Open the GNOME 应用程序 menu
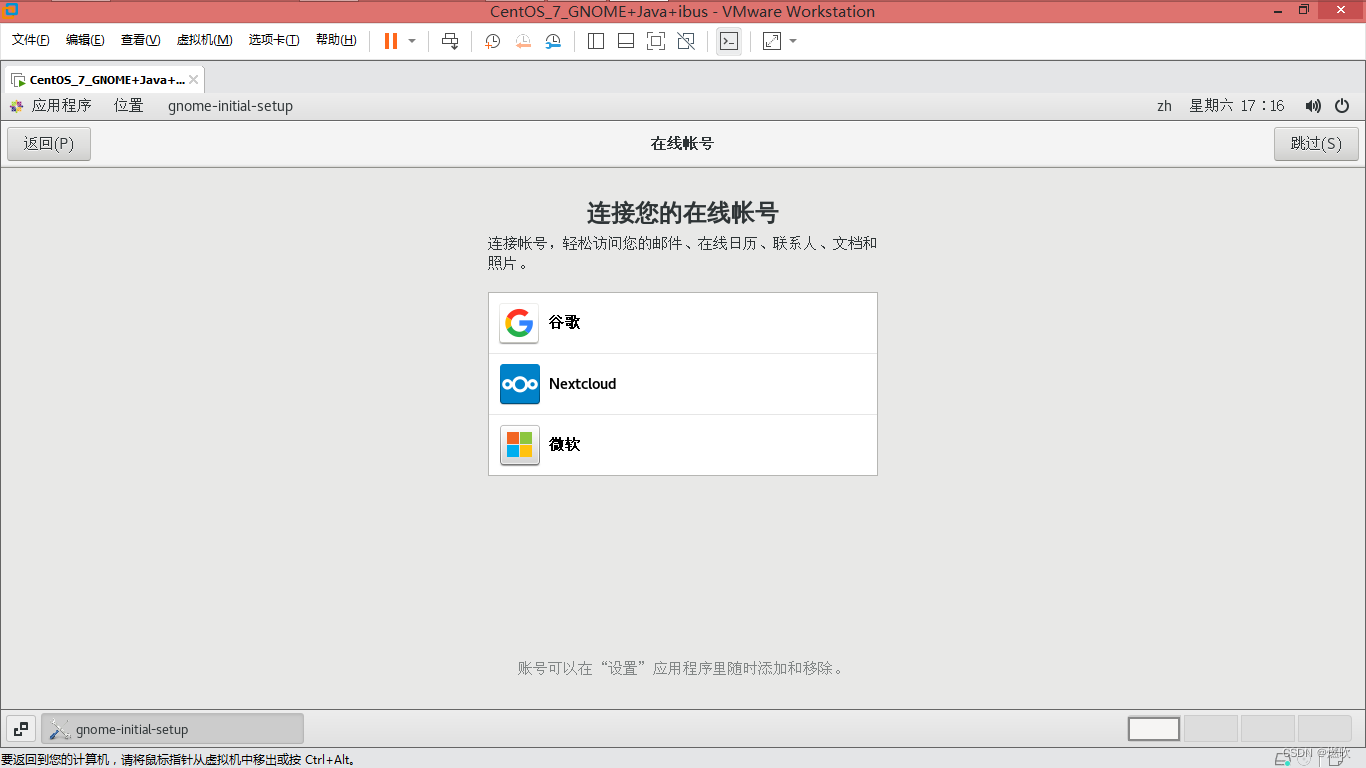This screenshot has height=768, width=1366. [x=50, y=106]
